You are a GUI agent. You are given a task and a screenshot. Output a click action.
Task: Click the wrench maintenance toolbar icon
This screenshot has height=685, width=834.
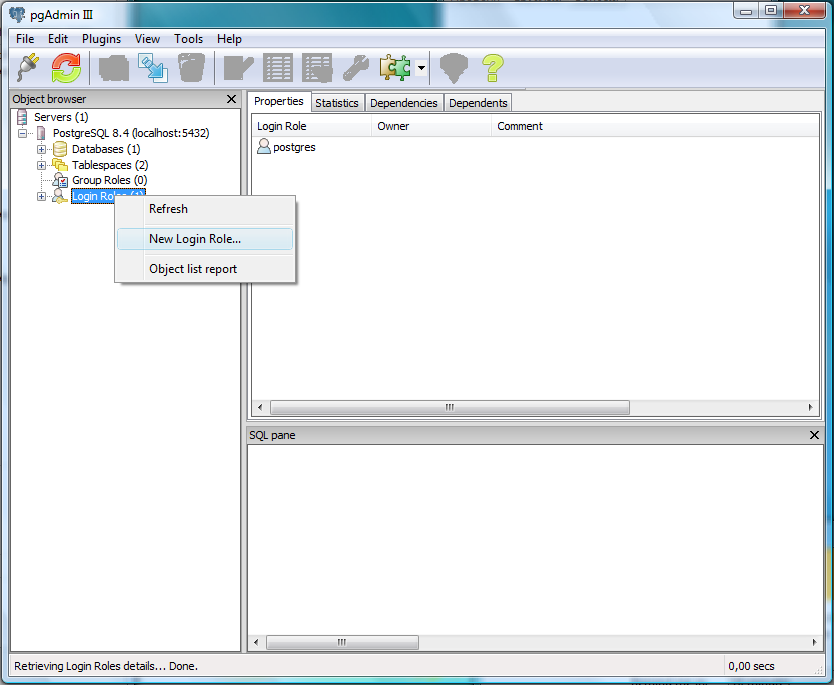pyautogui.click(x=356, y=68)
